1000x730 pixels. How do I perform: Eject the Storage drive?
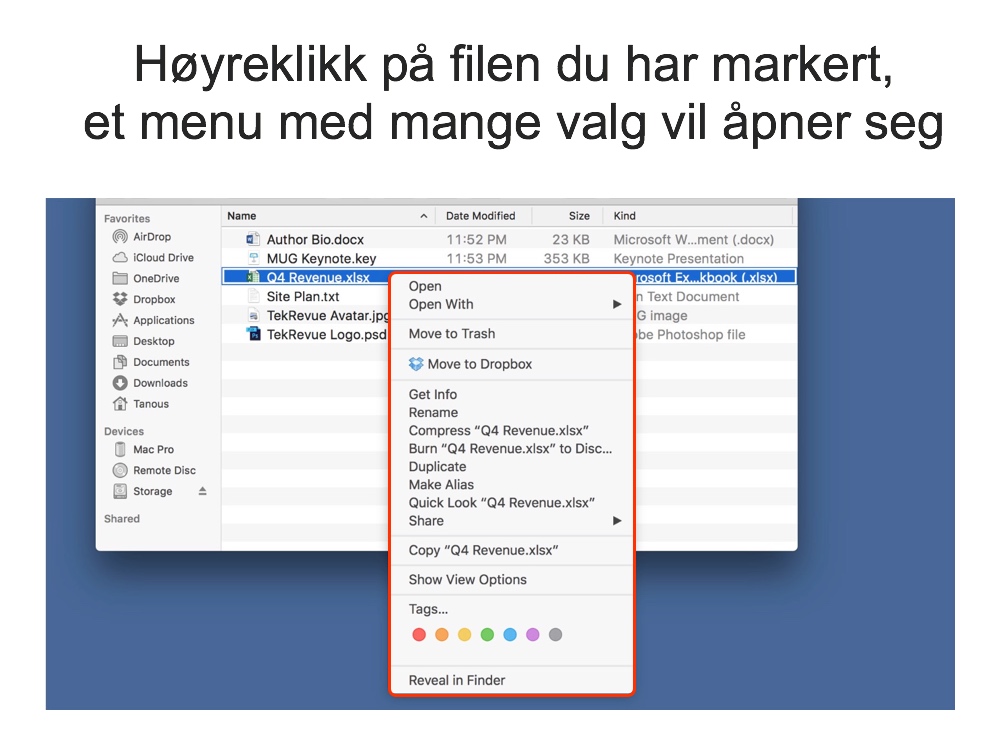pos(202,492)
